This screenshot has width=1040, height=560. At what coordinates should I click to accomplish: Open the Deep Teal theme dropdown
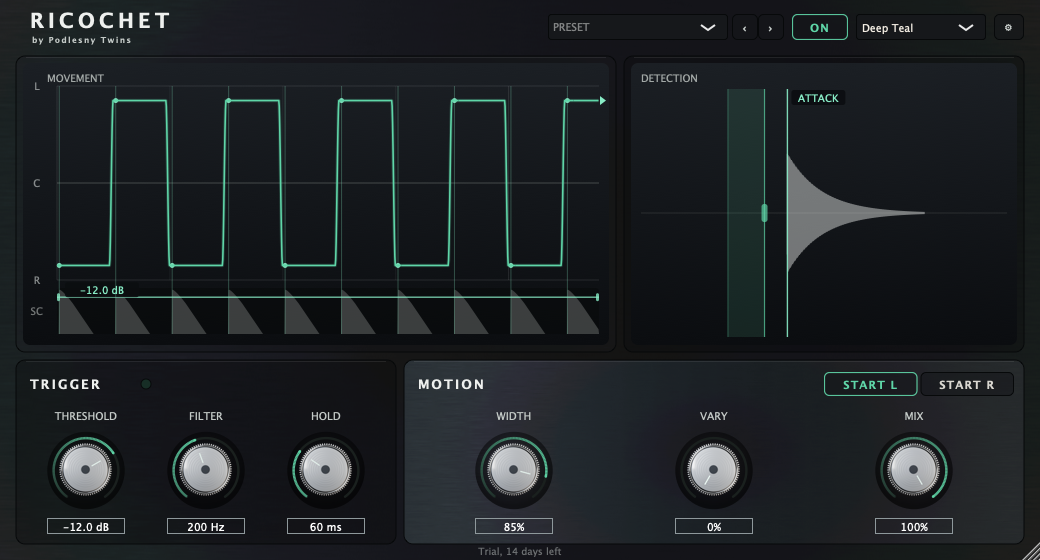pyautogui.click(x=921, y=28)
